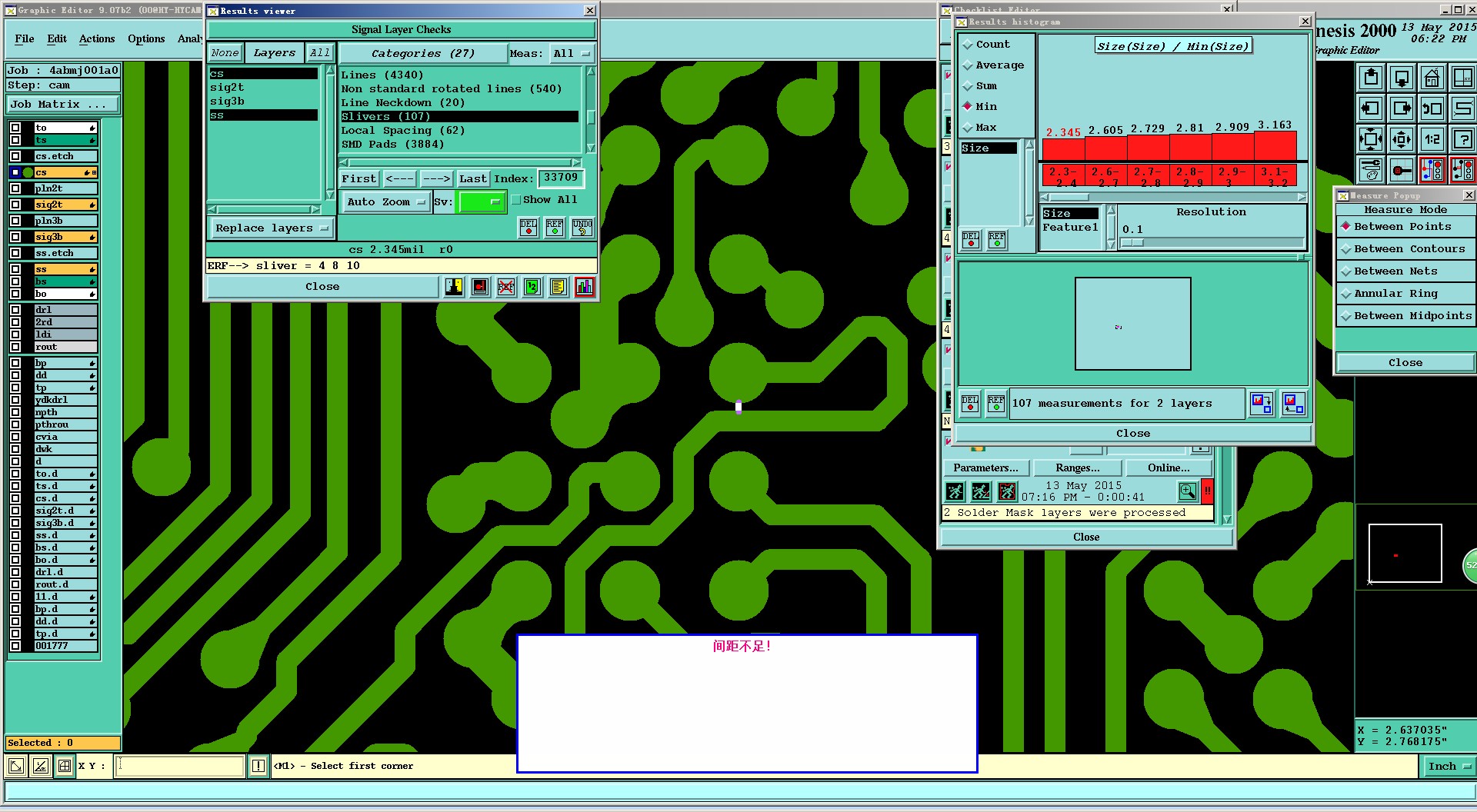
Task: Select the All layers tab in Results viewer
Action: 319,53
